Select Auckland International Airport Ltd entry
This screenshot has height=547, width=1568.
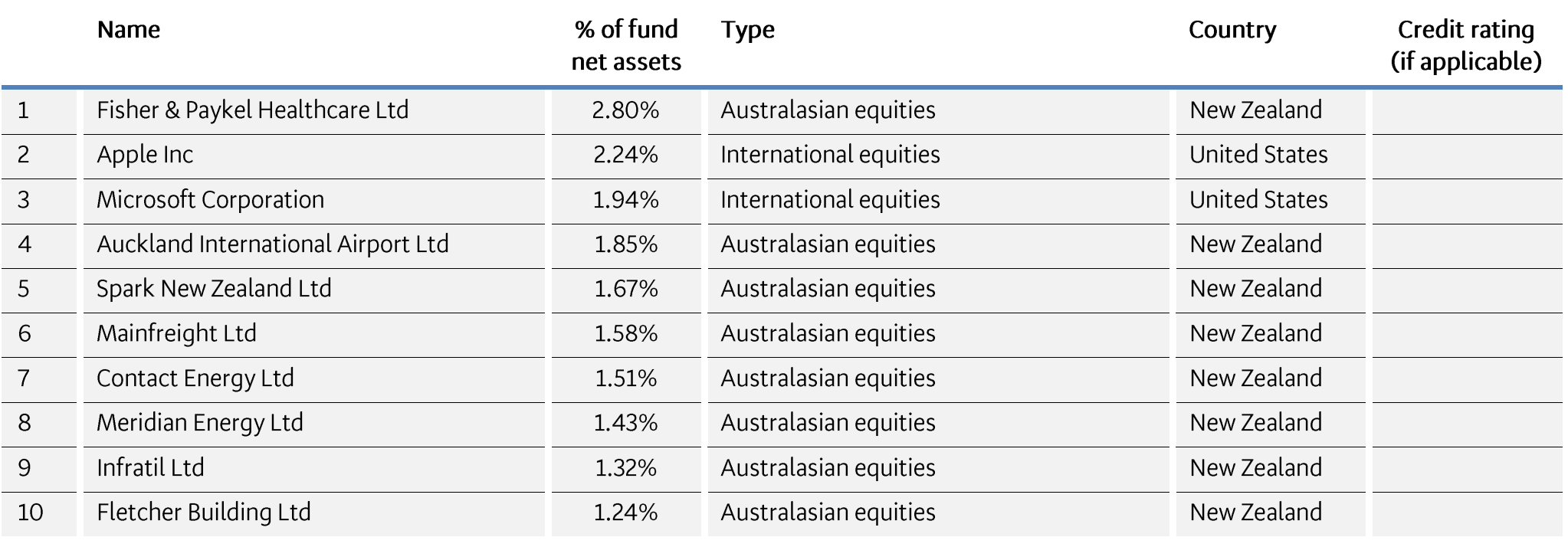(272, 244)
